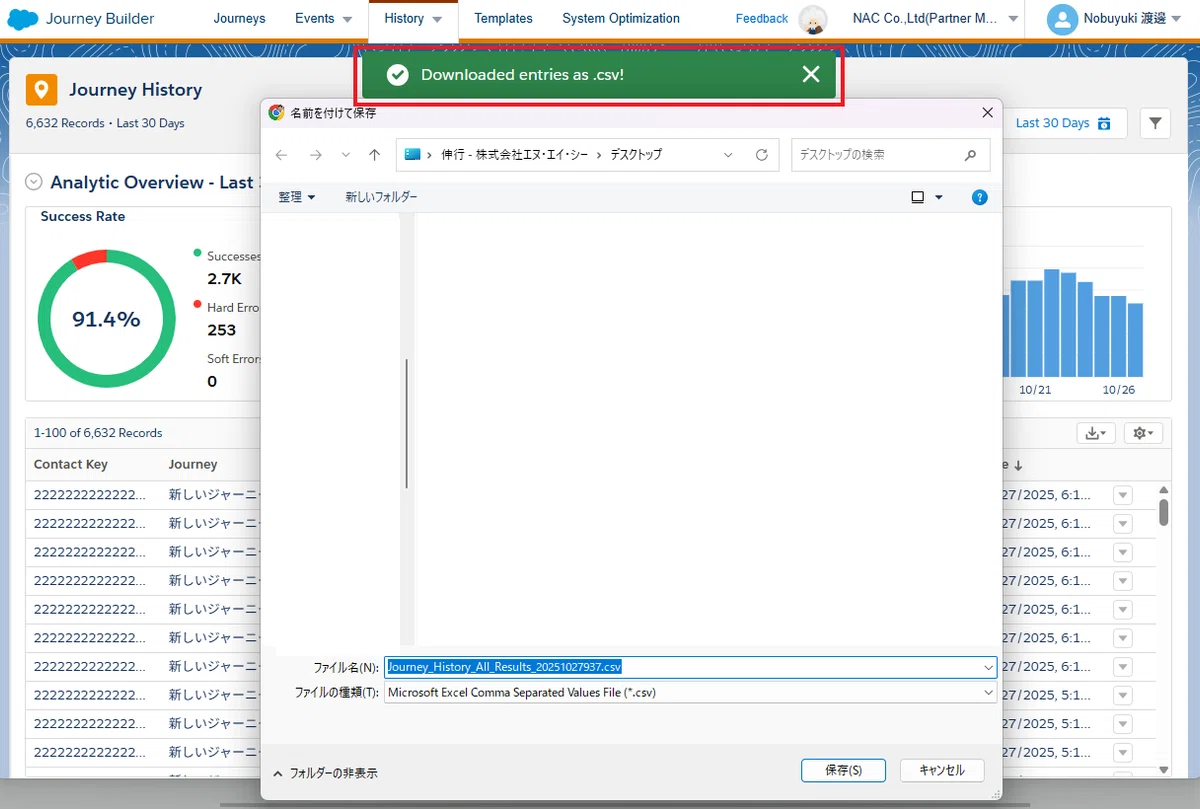Open the History tab
The height and width of the screenshot is (809, 1200).
click(413, 19)
